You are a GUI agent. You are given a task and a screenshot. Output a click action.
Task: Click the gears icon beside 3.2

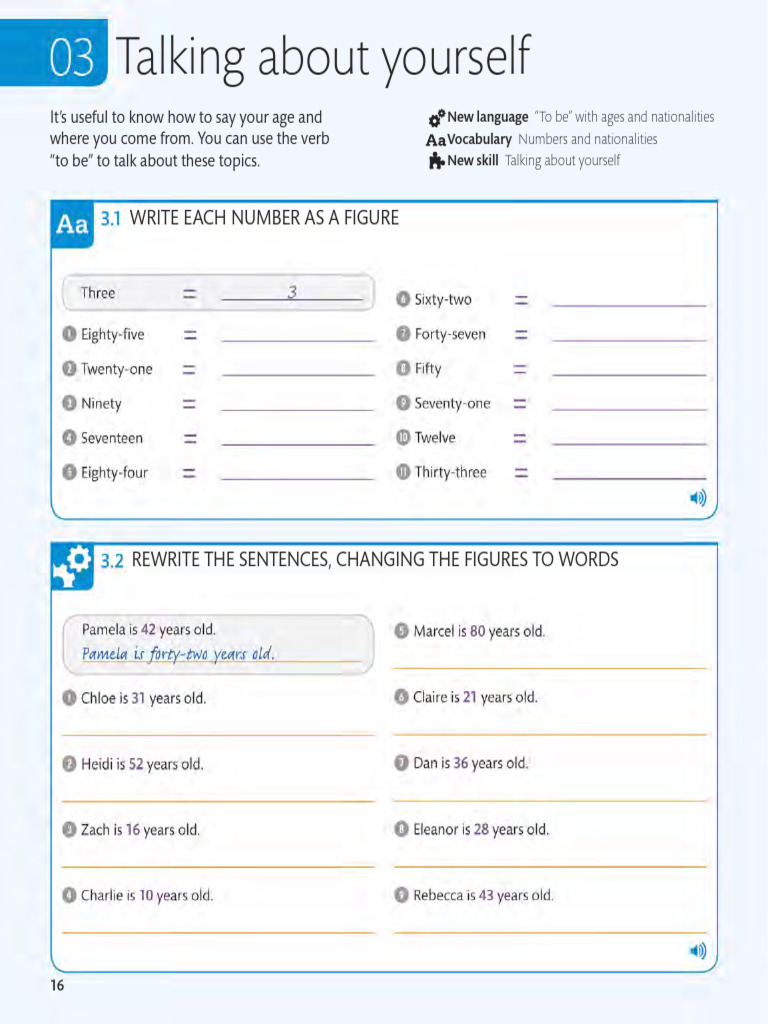click(x=72, y=566)
